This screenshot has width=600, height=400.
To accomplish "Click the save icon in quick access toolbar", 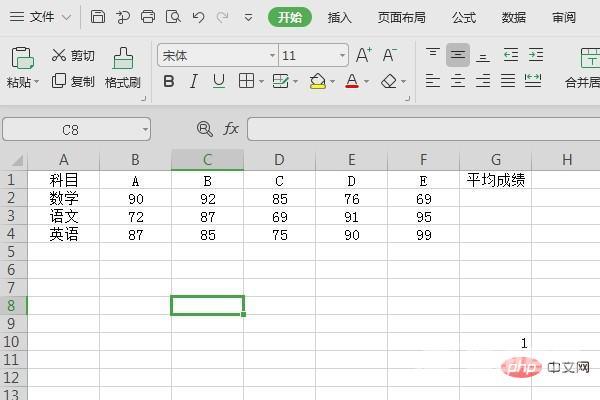I will coord(97,17).
